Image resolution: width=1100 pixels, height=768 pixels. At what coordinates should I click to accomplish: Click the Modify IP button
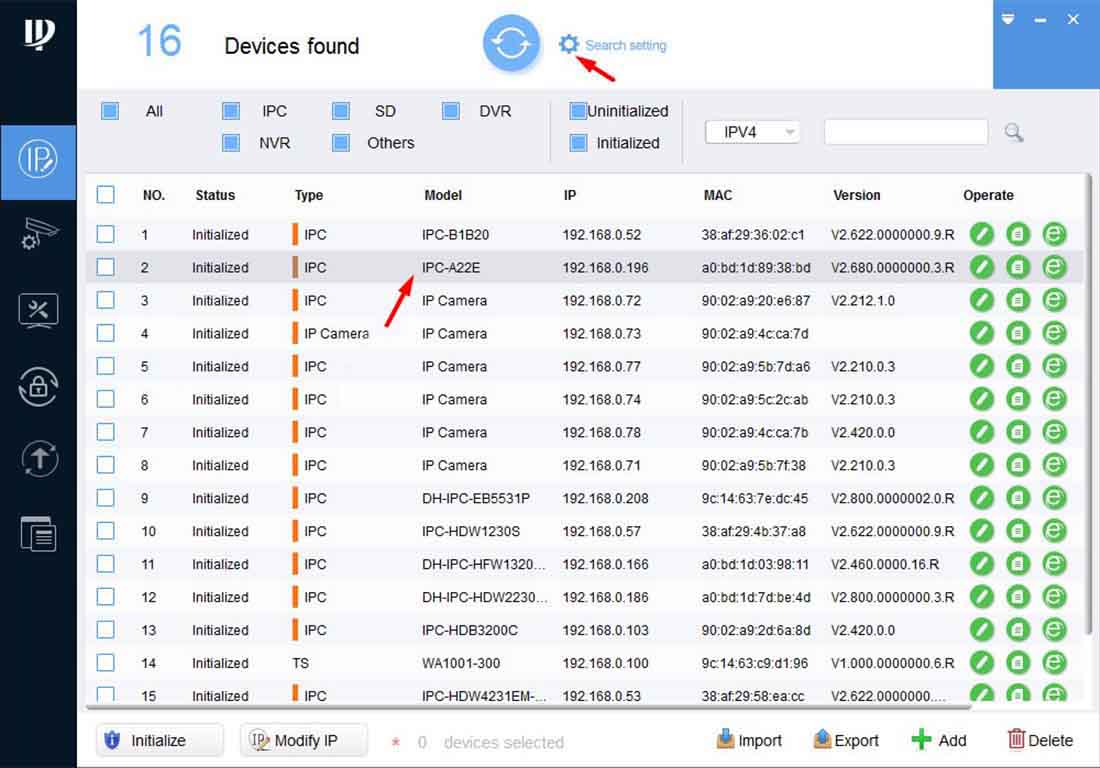pos(304,741)
